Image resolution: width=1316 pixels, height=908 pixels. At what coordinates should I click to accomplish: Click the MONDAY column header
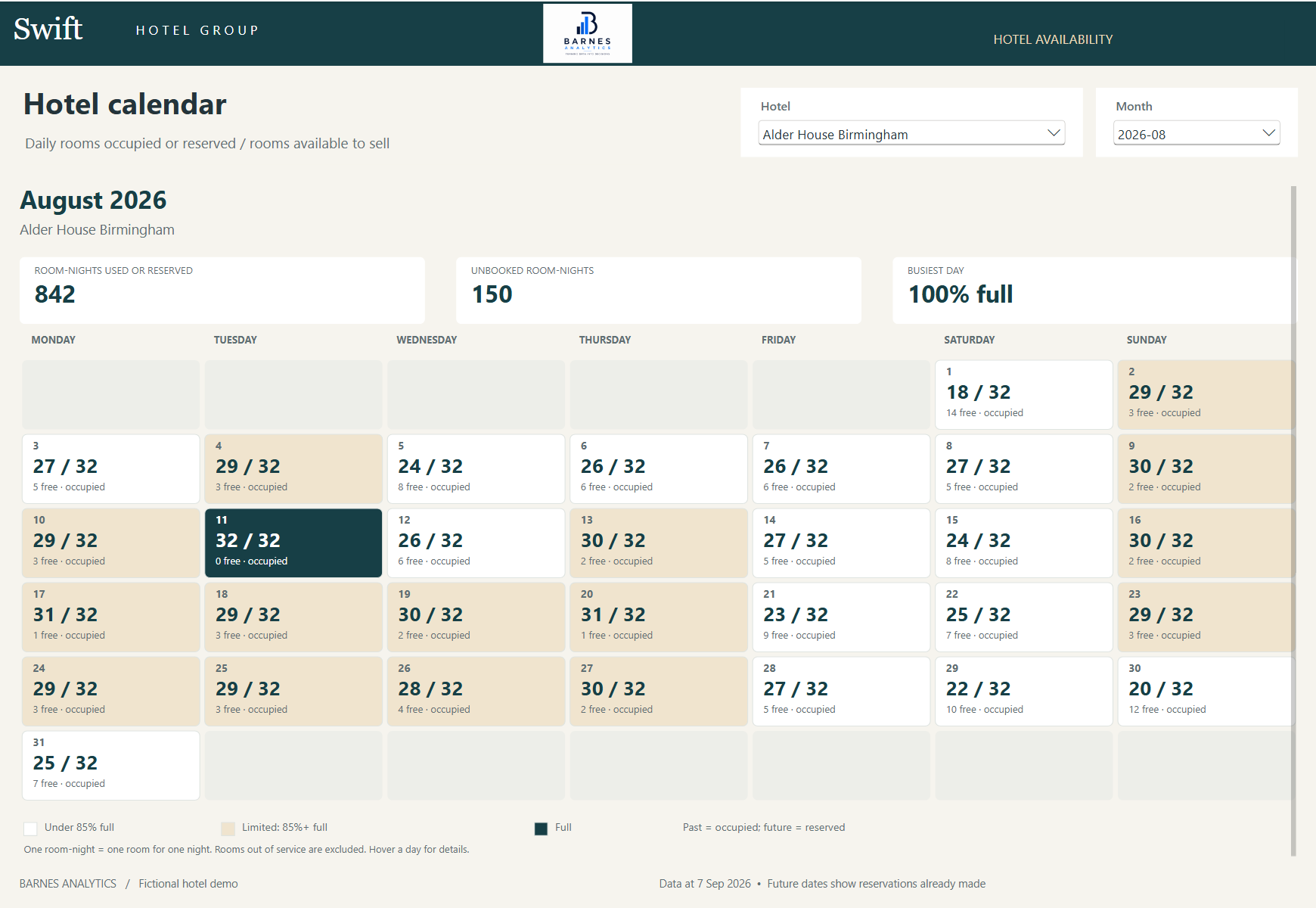(53, 340)
